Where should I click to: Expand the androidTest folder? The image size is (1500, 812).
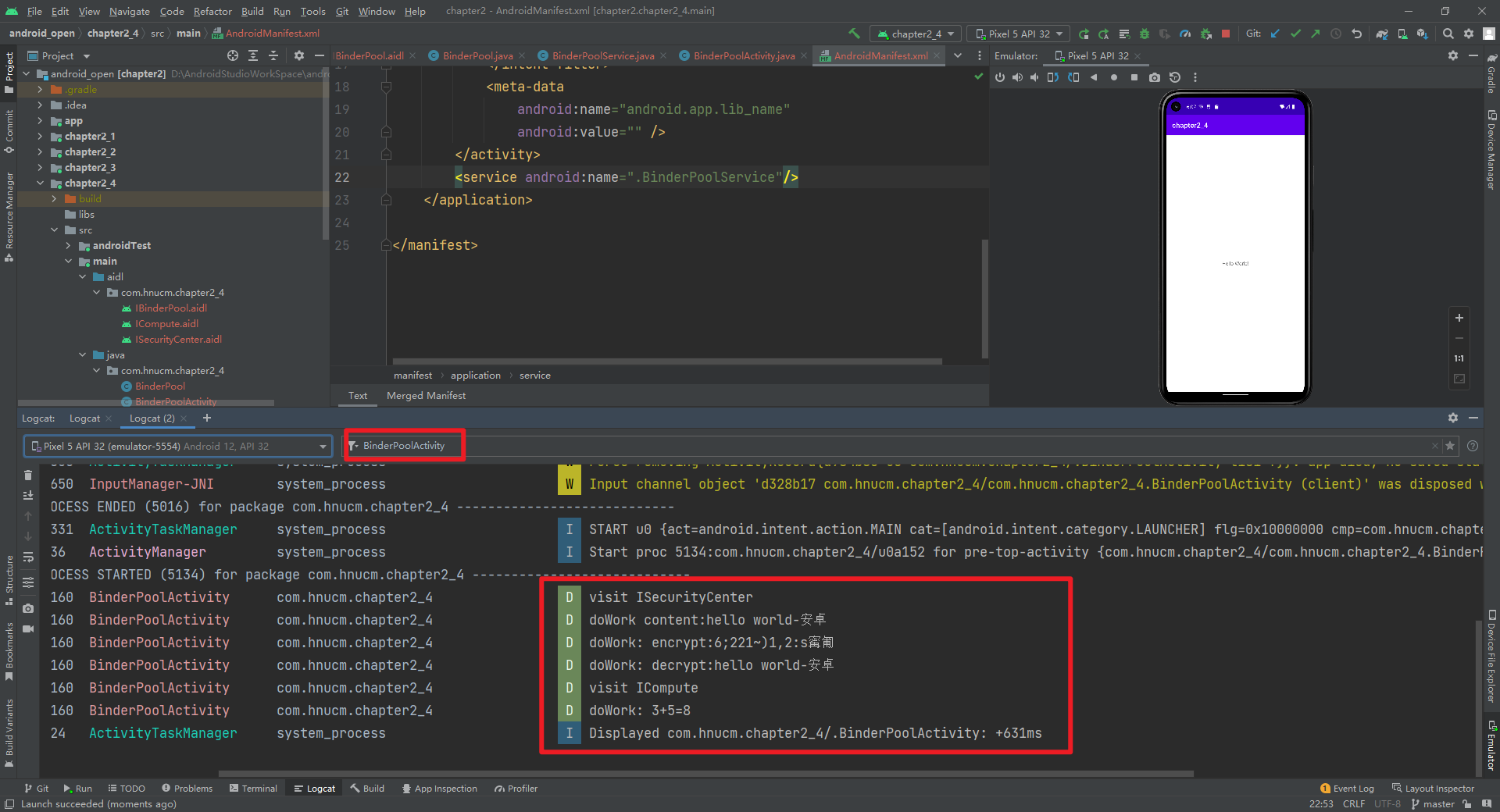point(68,246)
